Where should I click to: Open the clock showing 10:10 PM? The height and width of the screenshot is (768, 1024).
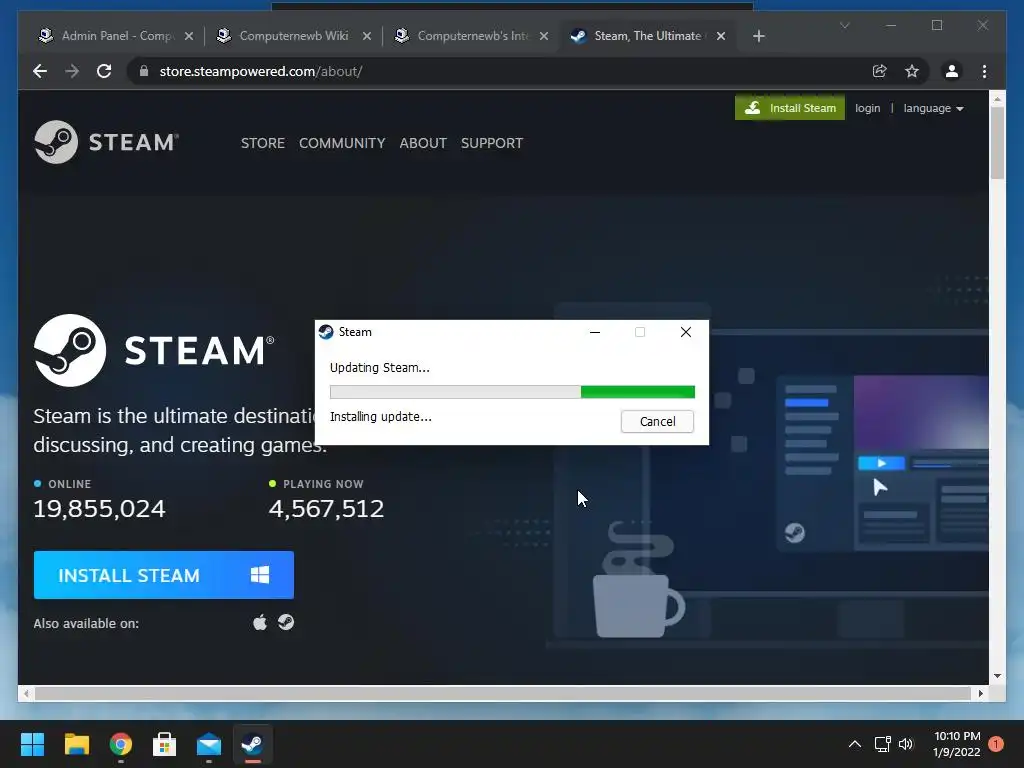click(x=957, y=744)
